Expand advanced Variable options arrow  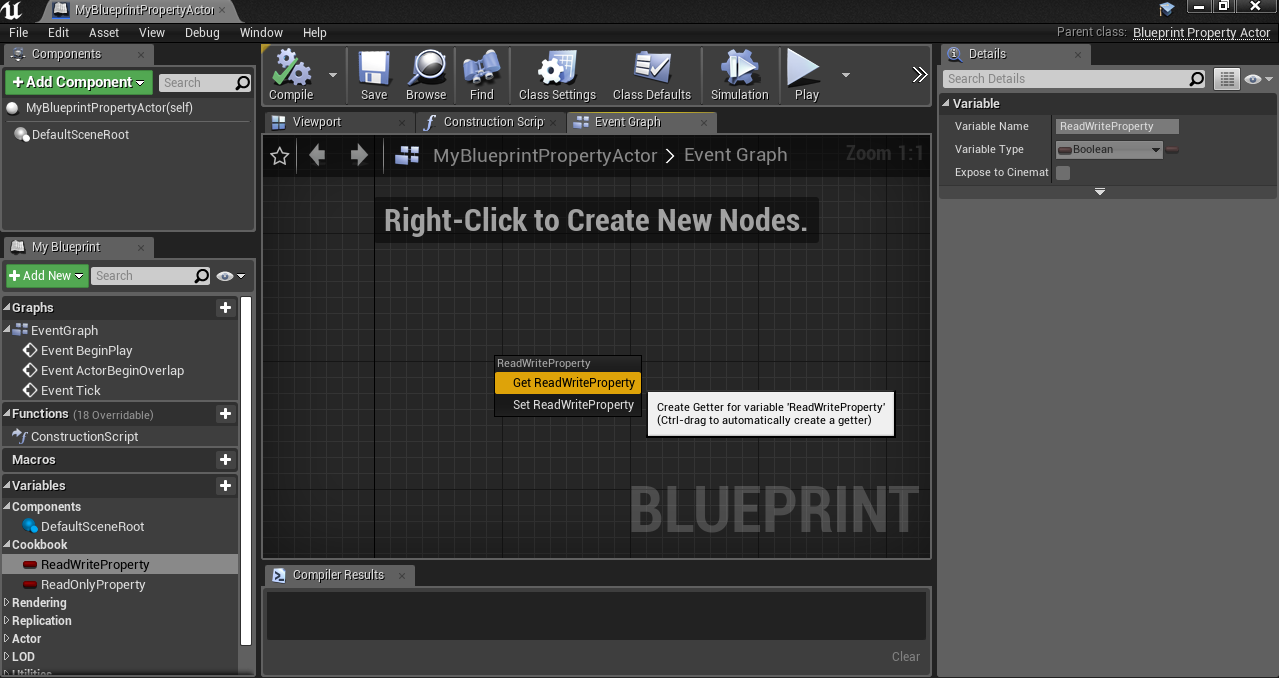pos(1100,191)
